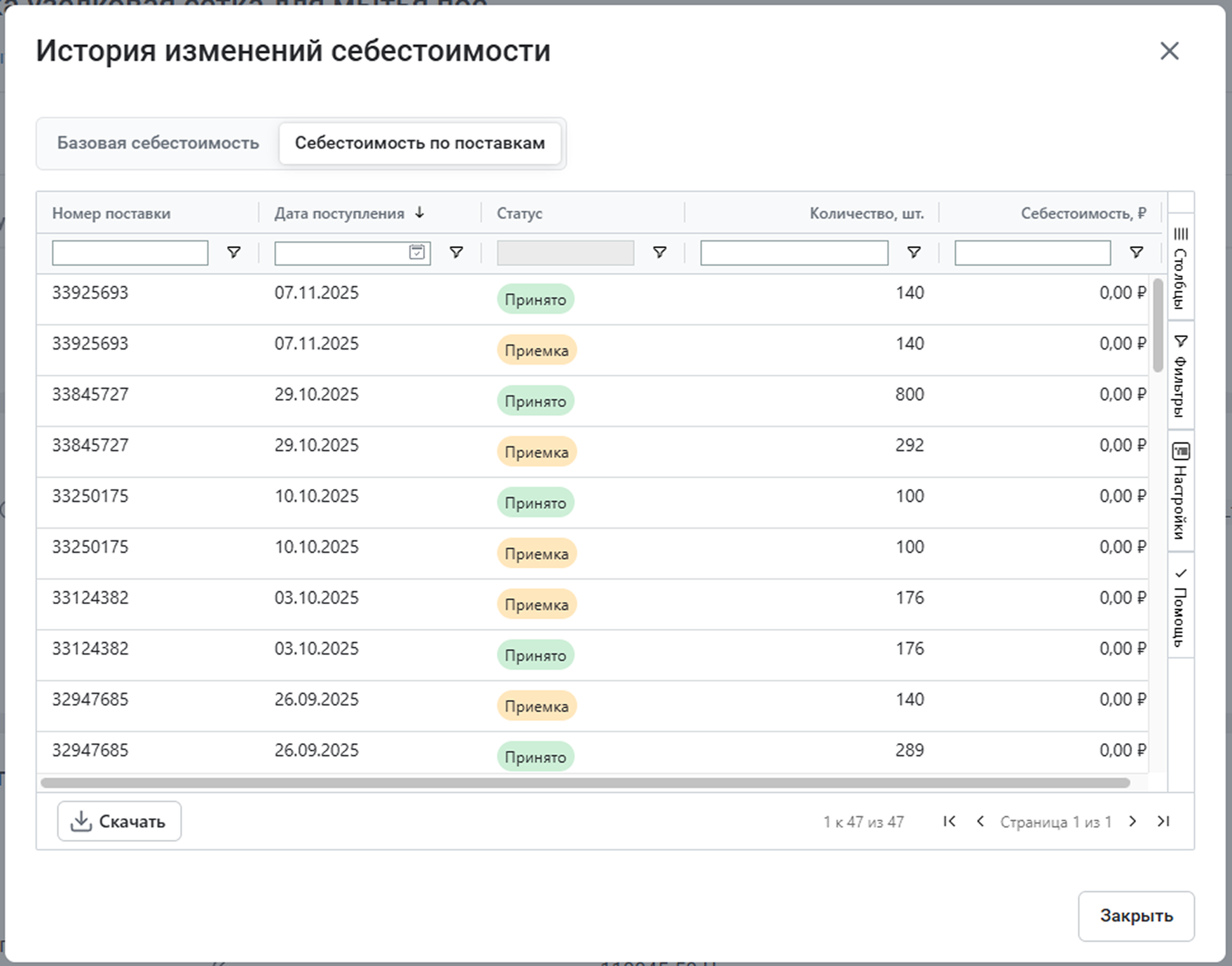The width and height of the screenshot is (1232, 966).
Task: Sort by Дата поступления column header
Action: tap(339, 214)
